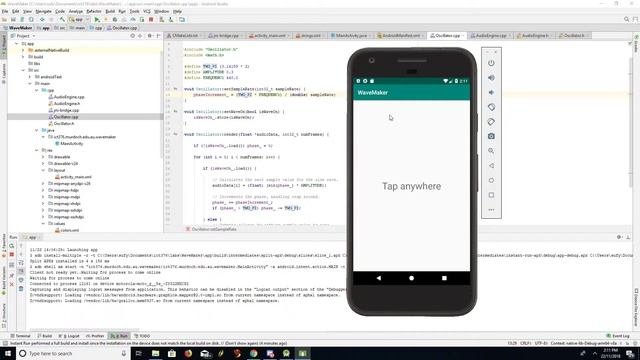The image size is (640, 360).
Task: Click the emulator volume down icon
Action: pos(491,92)
